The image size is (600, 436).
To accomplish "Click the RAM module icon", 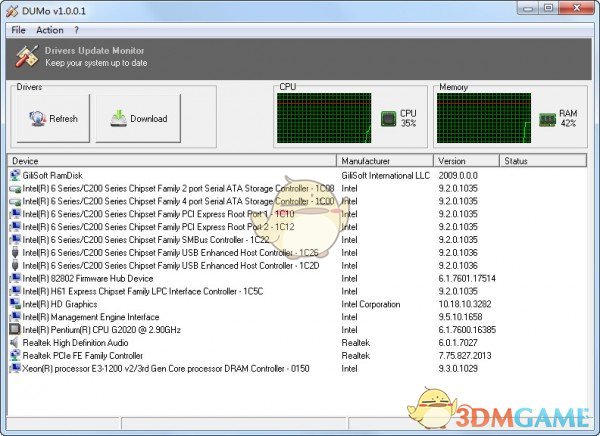I will [x=547, y=119].
